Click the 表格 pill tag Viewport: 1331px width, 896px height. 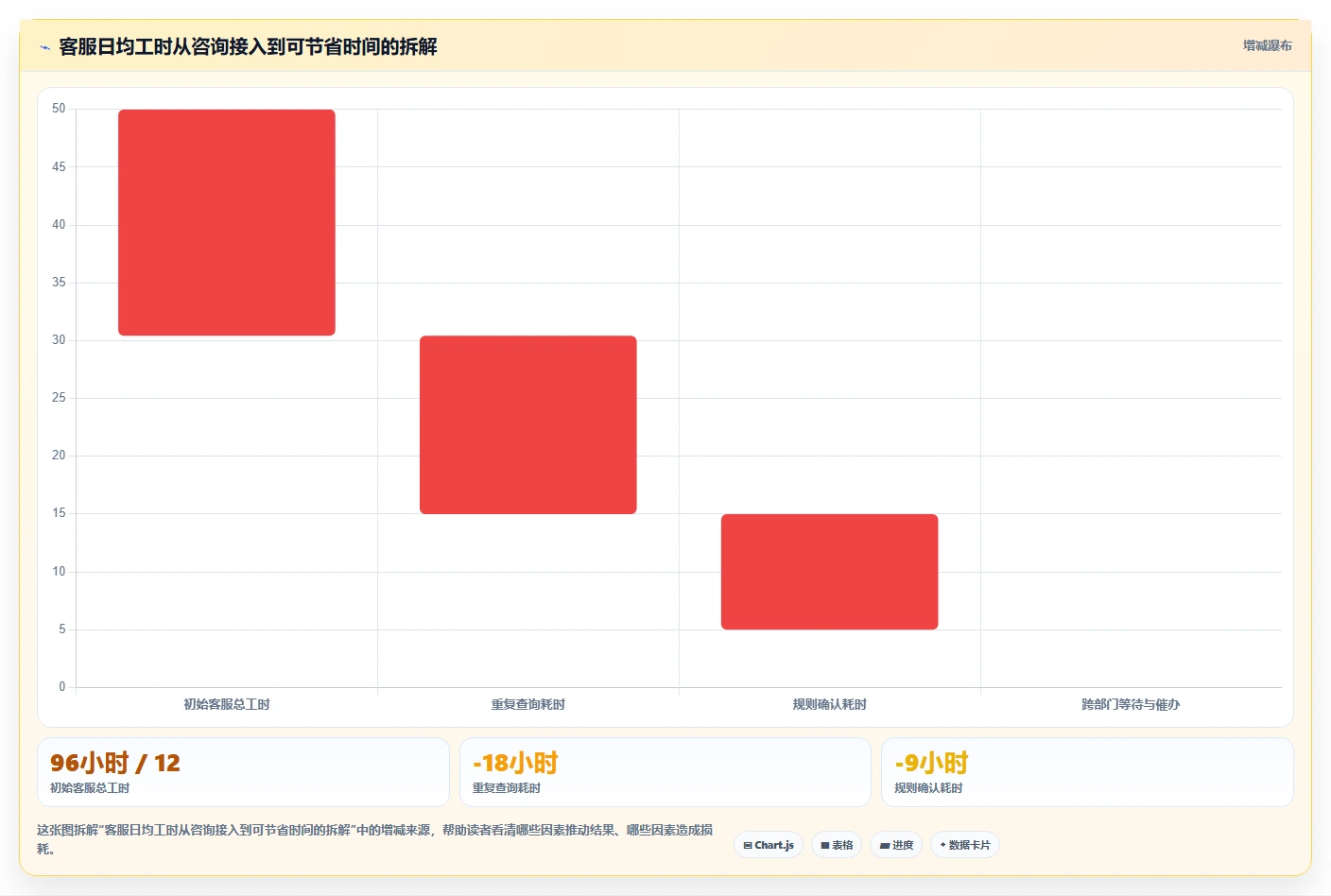pos(837,845)
